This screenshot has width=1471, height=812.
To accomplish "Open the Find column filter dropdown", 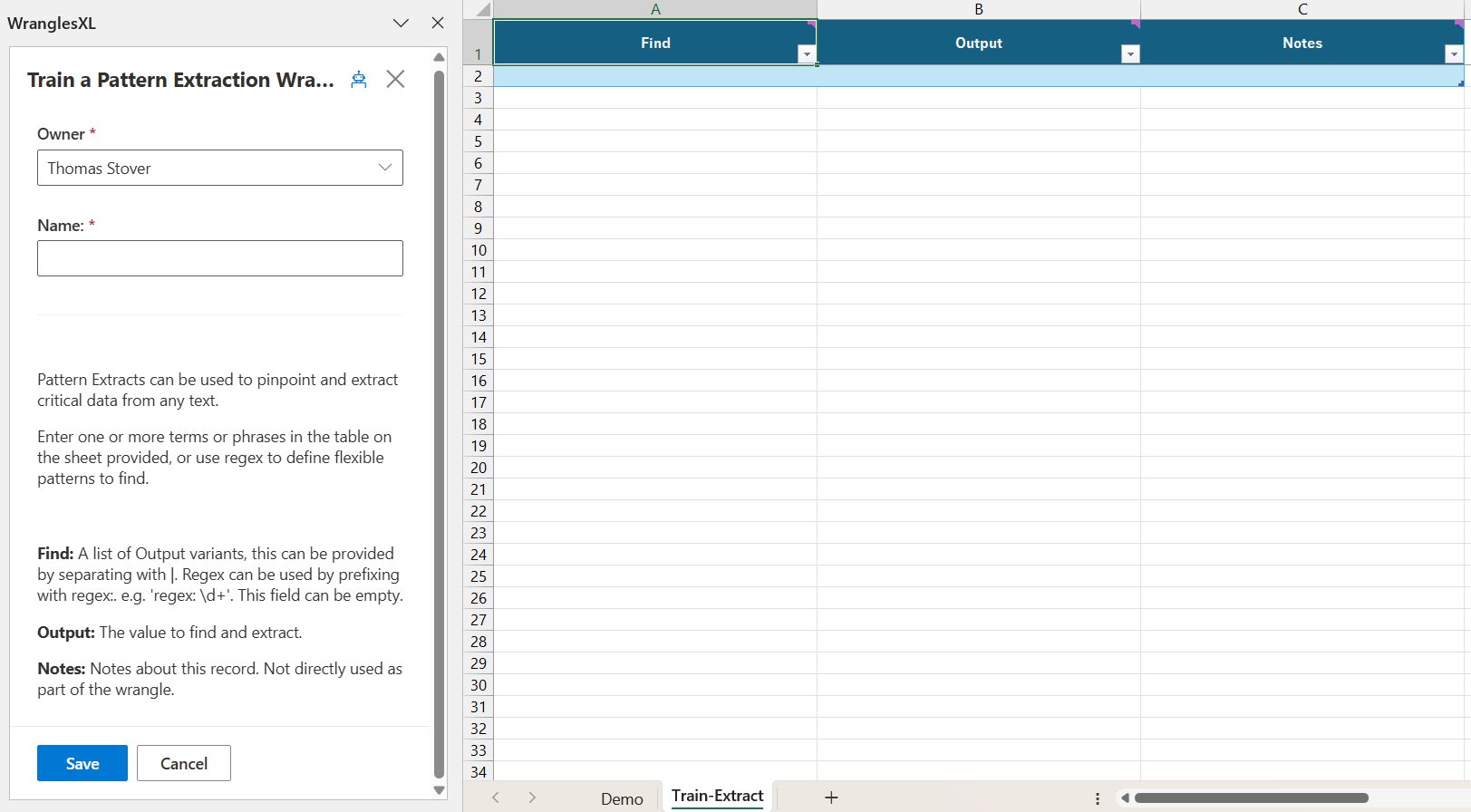I will tap(806, 54).
